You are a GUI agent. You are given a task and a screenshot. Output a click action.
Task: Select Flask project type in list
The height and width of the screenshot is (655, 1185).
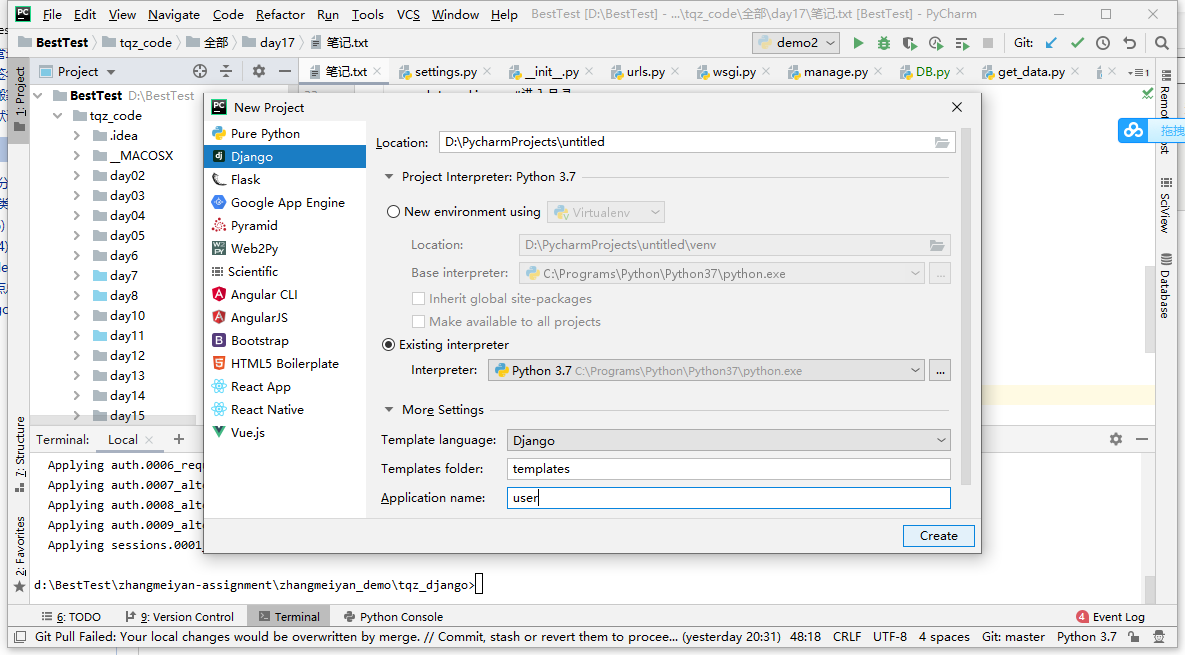[x=245, y=180]
